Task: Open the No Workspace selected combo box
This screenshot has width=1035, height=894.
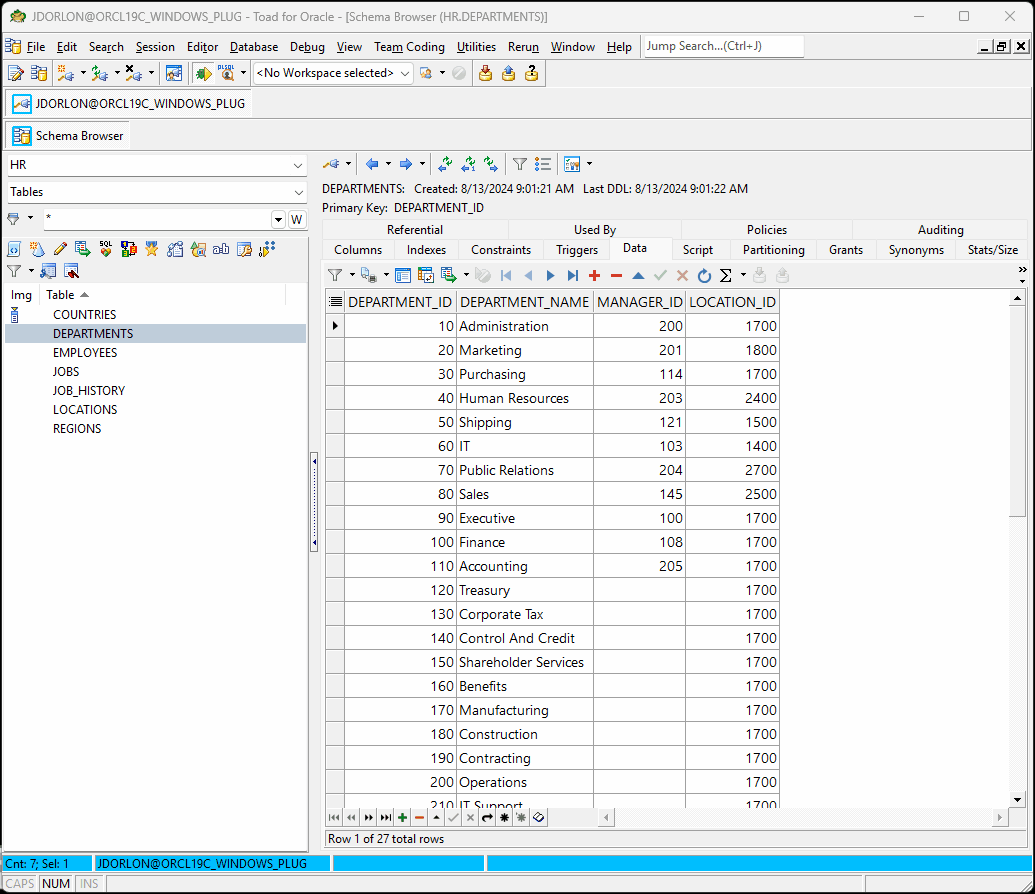Action: 333,73
